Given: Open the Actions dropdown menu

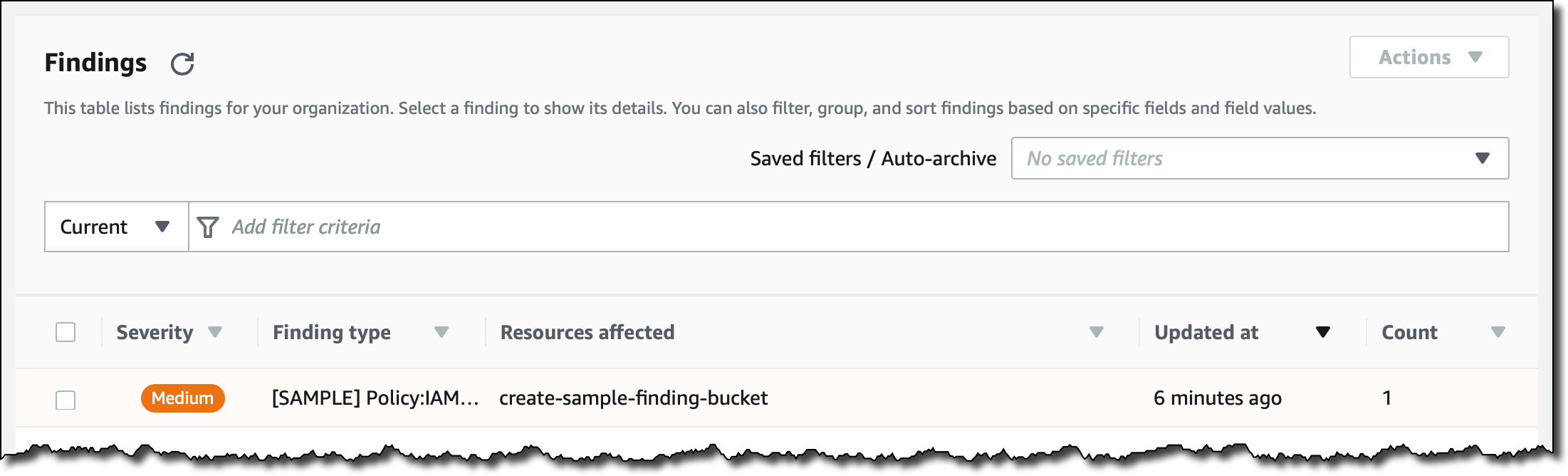Looking at the screenshot, I should point(1428,57).
